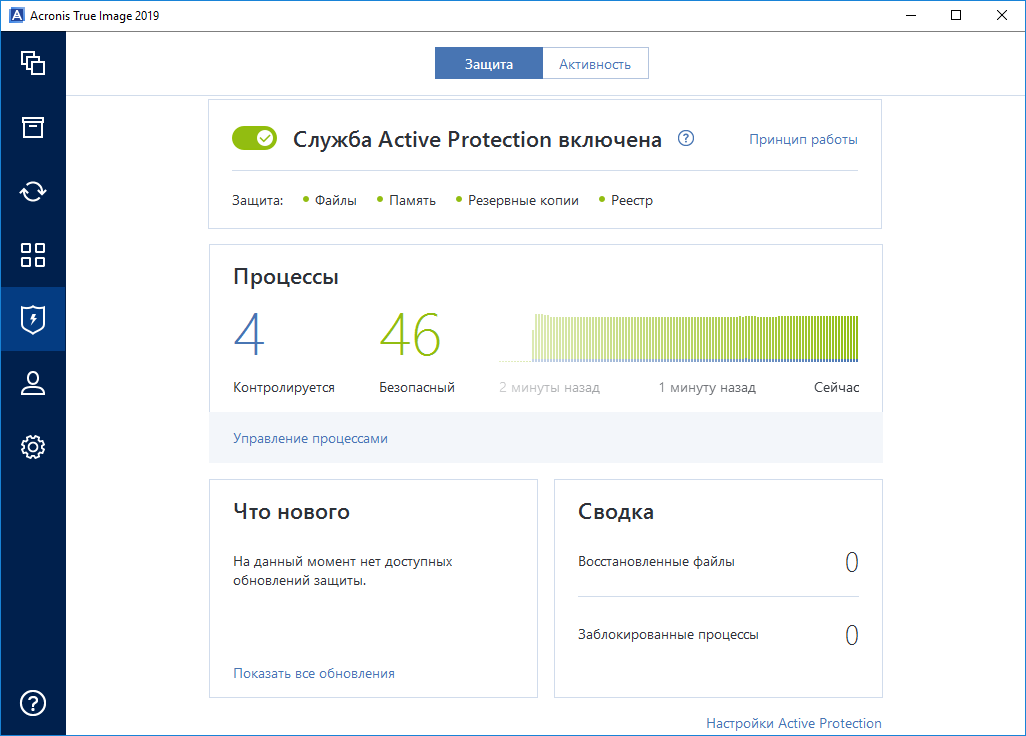Open the Account person icon
This screenshot has height=736, width=1026.
[33, 383]
